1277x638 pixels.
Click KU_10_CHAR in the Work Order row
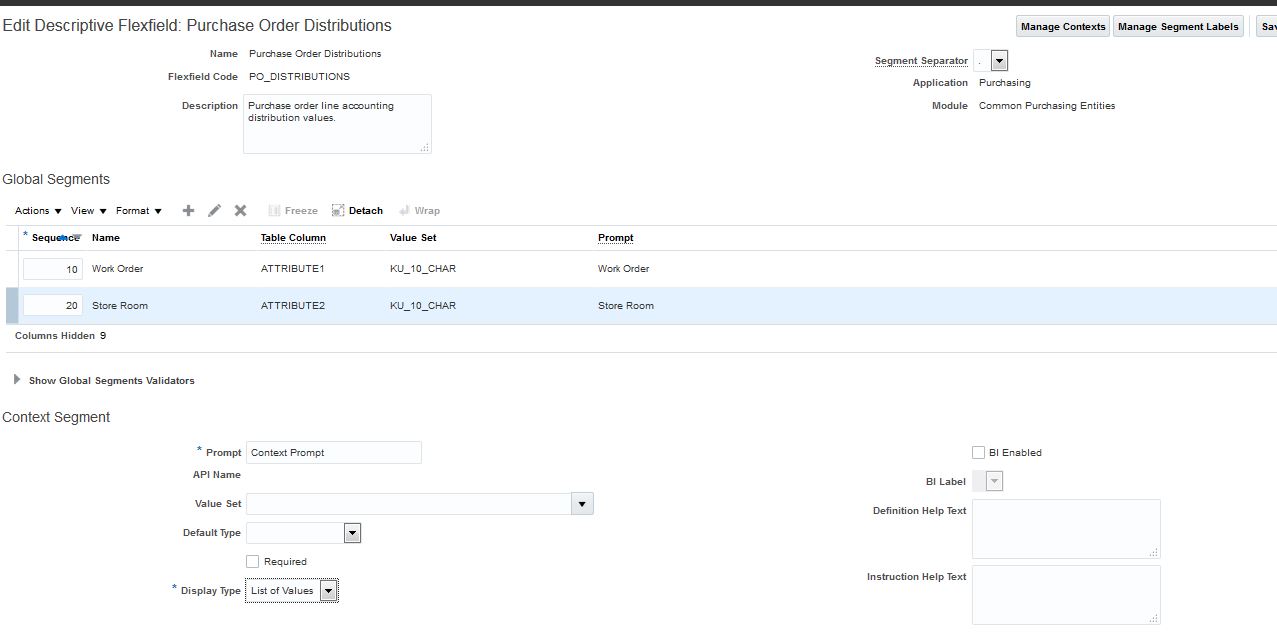click(422, 269)
